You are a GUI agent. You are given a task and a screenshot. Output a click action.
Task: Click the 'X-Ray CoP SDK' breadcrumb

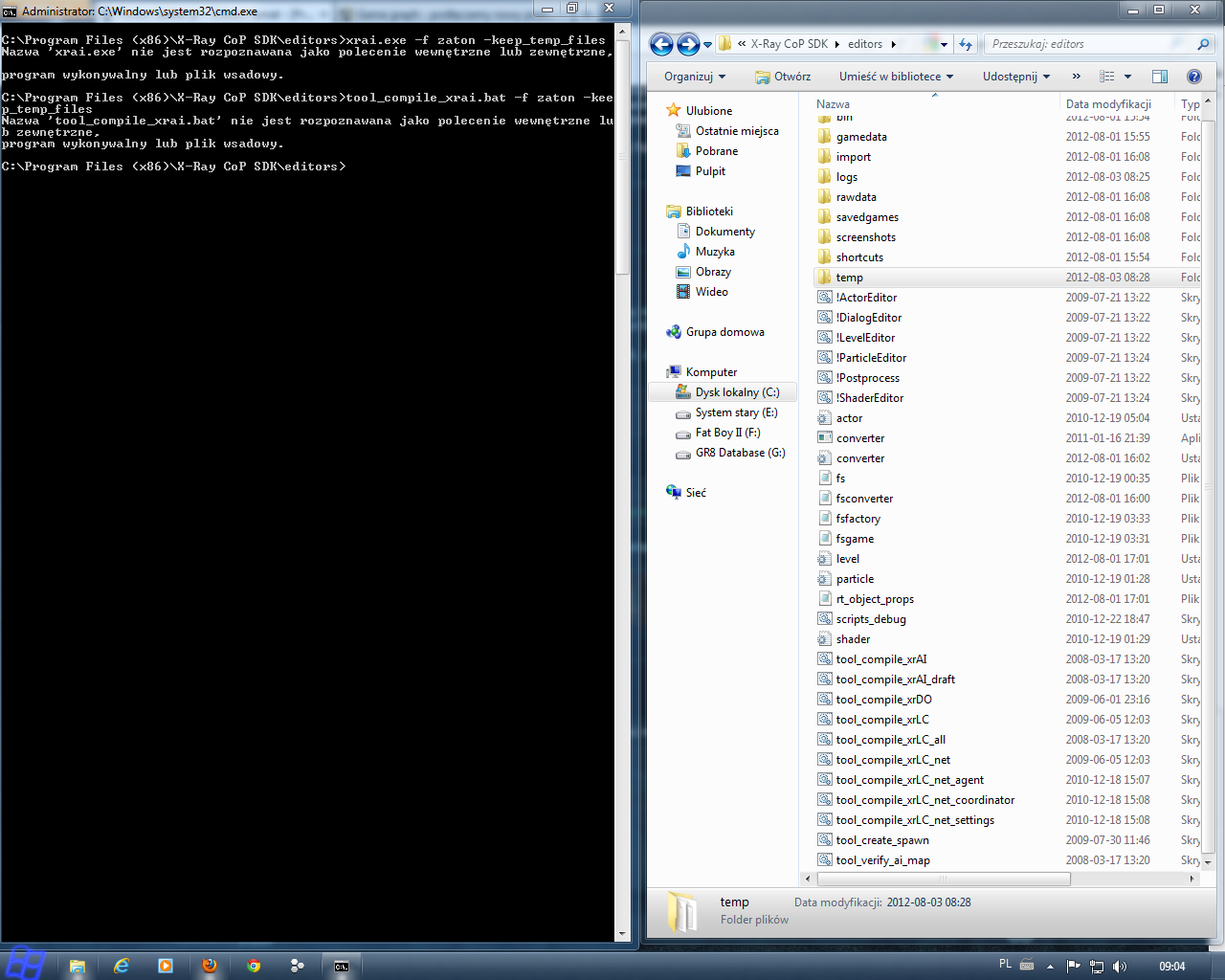click(790, 44)
